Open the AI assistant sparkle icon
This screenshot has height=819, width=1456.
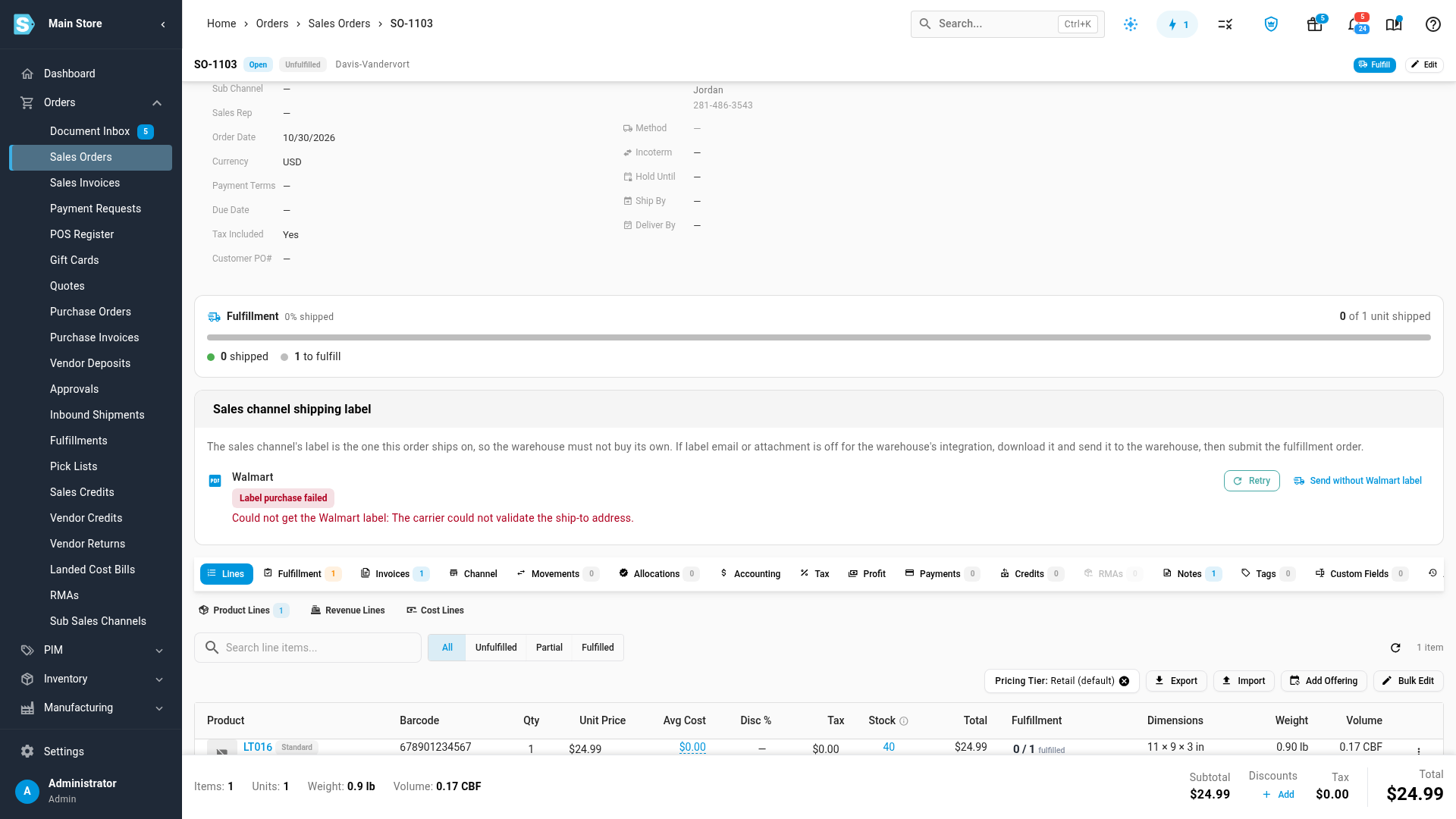(1131, 24)
